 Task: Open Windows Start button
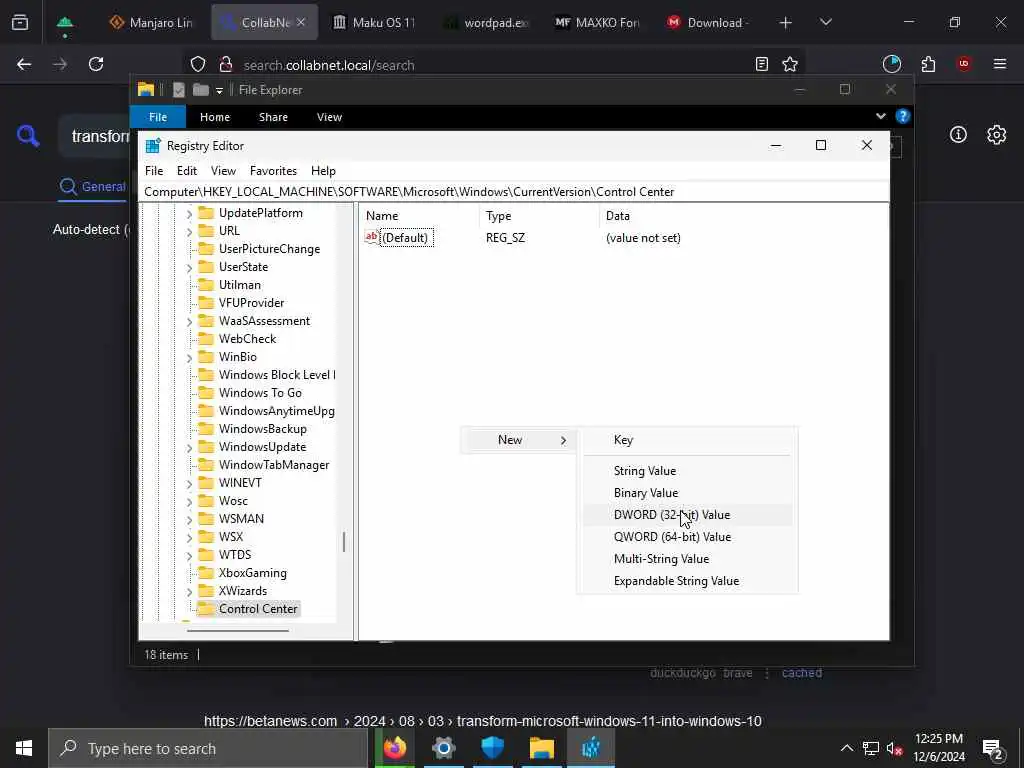pyautogui.click(x=24, y=748)
